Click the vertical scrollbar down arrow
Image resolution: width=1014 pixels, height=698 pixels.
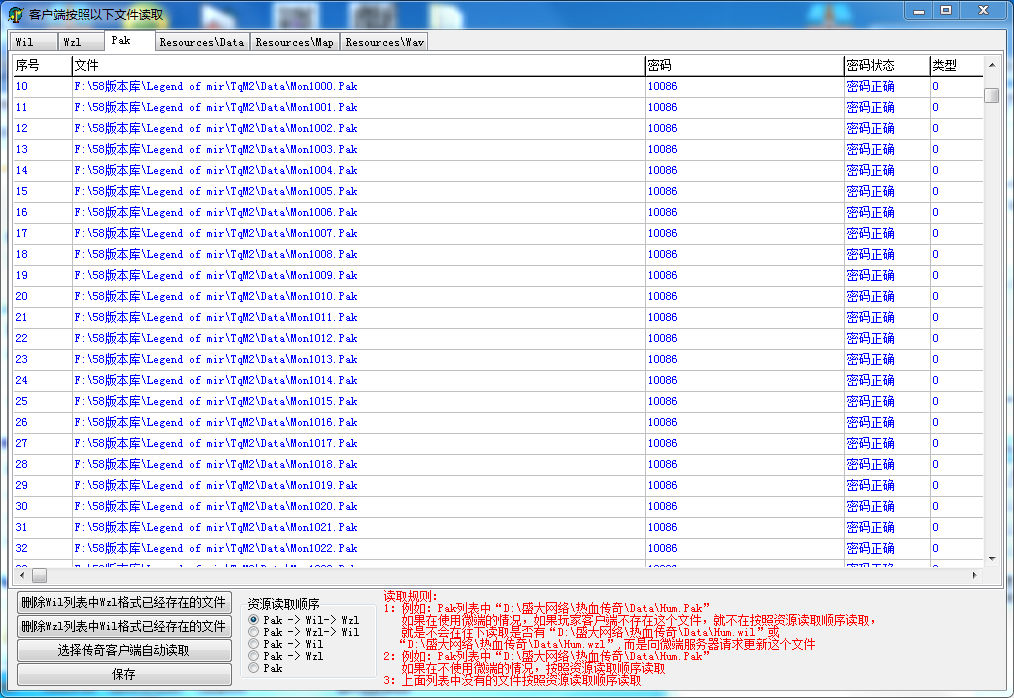tap(991, 558)
